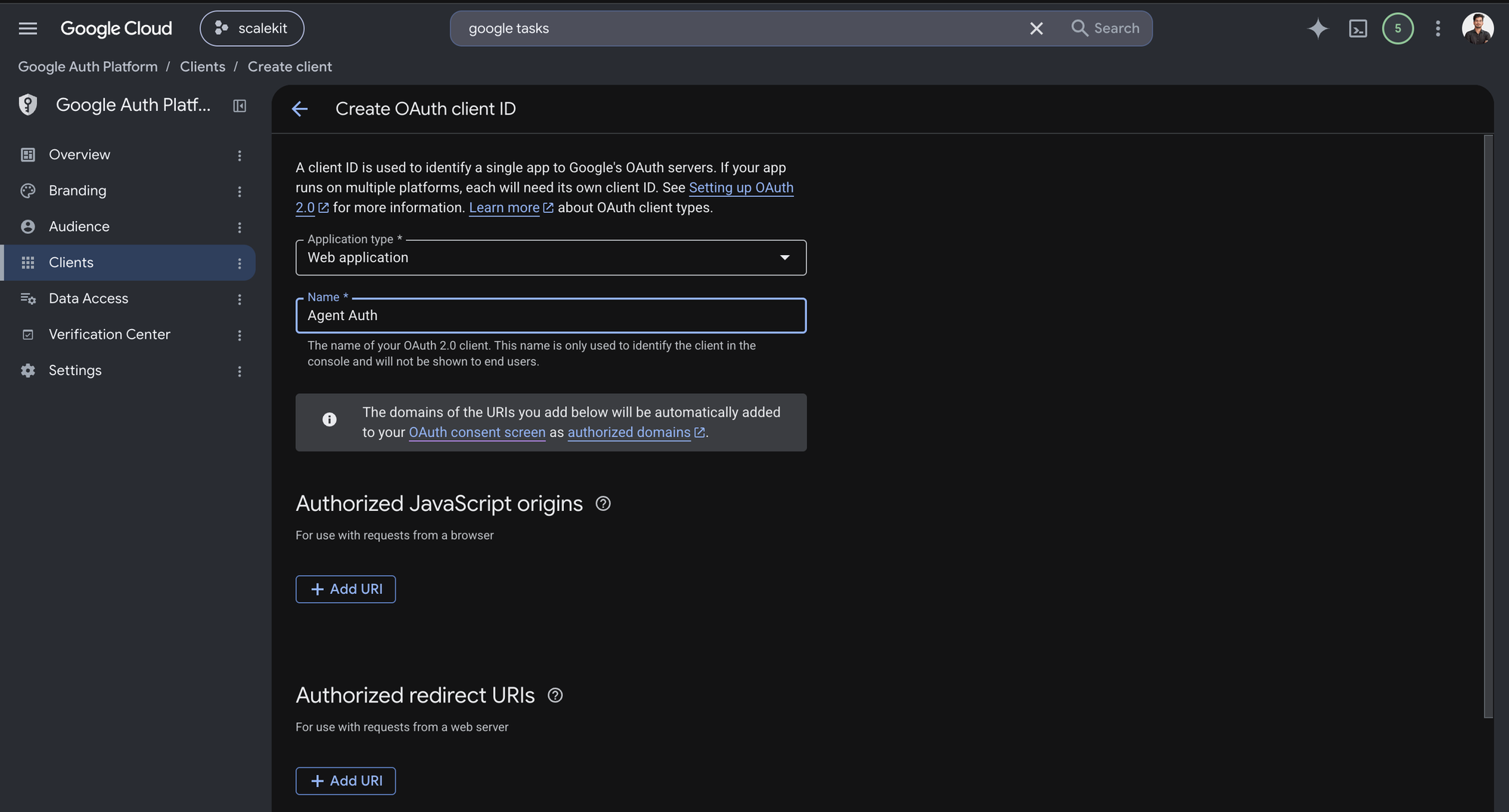The height and width of the screenshot is (812, 1509).
Task: Open the Data Access page
Action: [x=88, y=299]
